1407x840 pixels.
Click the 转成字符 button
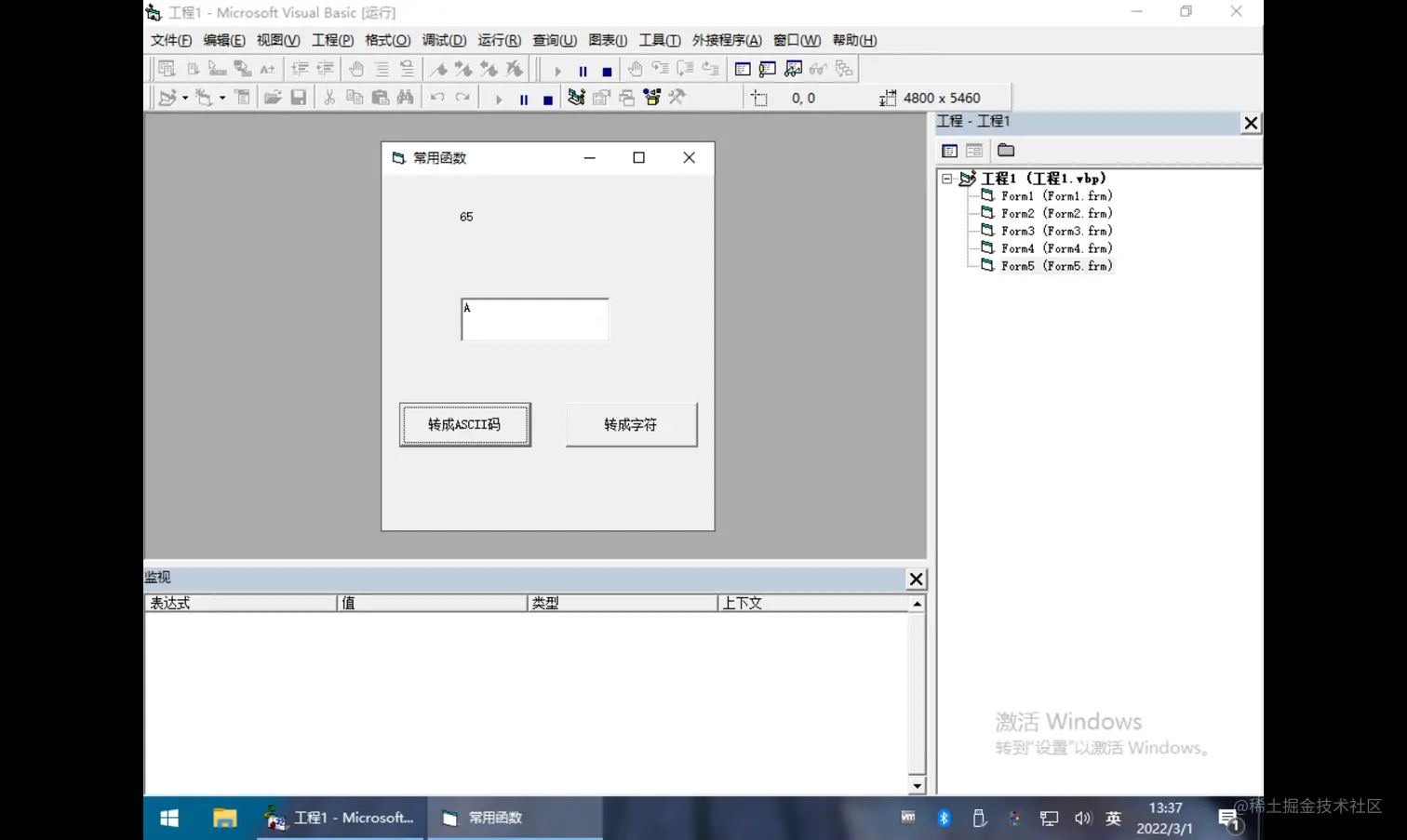point(631,425)
